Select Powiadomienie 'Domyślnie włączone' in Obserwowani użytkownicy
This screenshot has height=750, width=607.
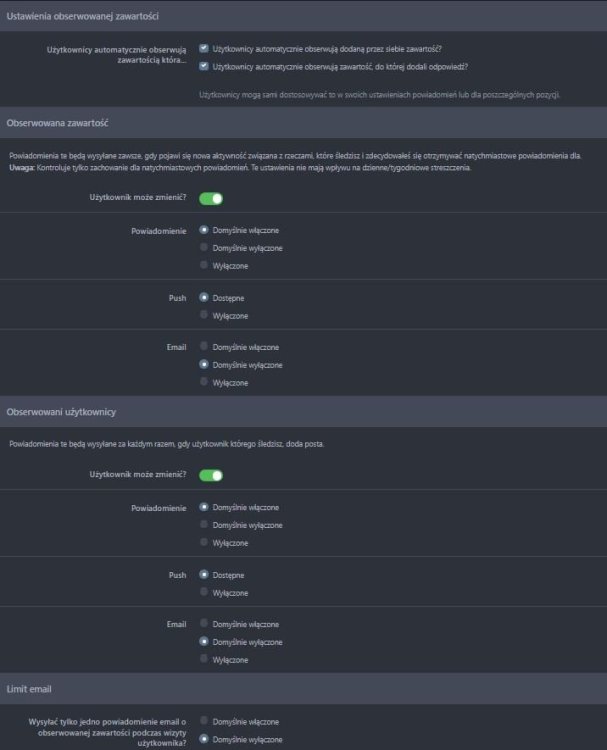pyautogui.click(x=204, y=507)
